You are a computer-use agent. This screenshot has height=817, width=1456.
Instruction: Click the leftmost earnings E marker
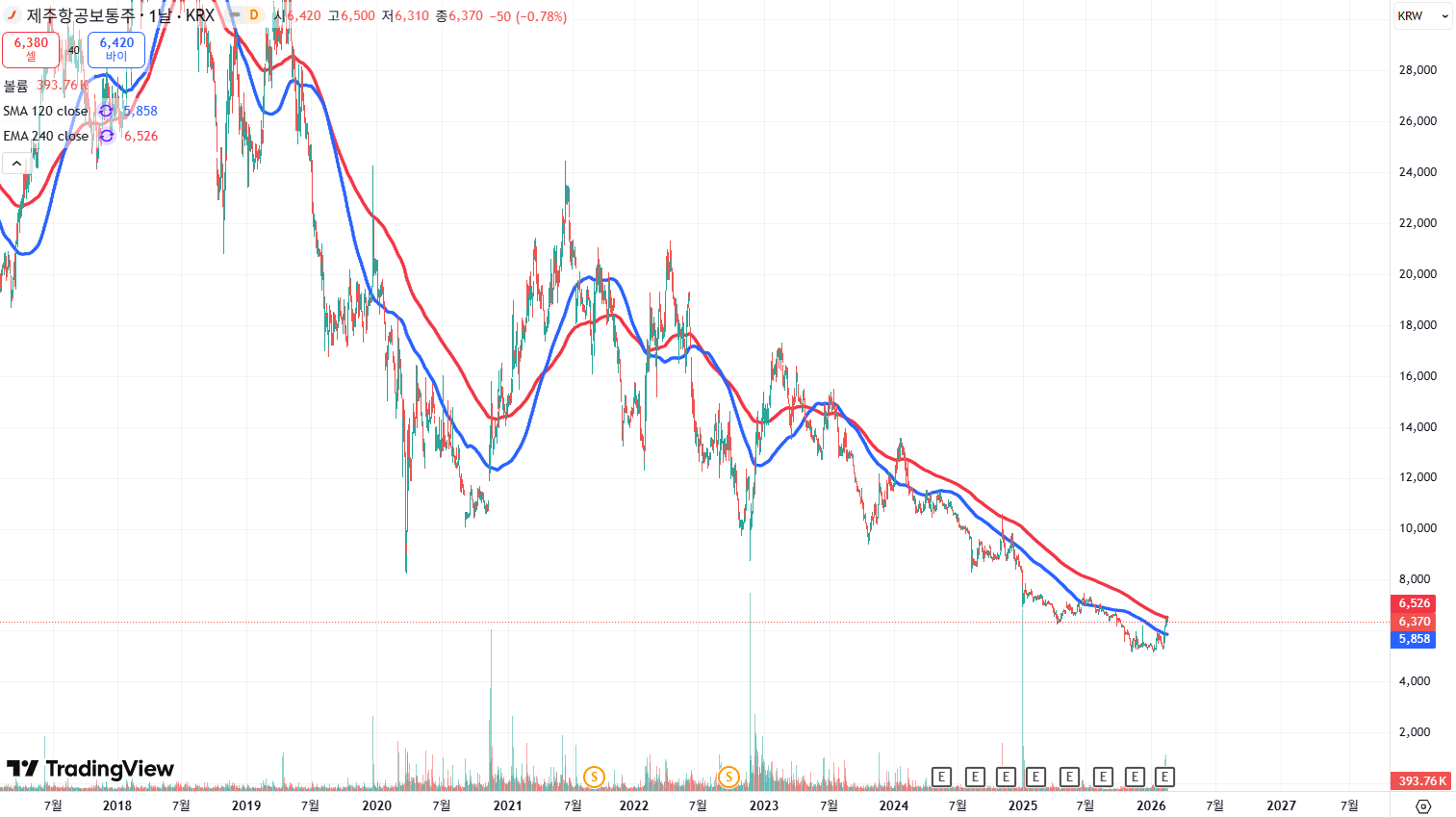(x=941, y=777)
